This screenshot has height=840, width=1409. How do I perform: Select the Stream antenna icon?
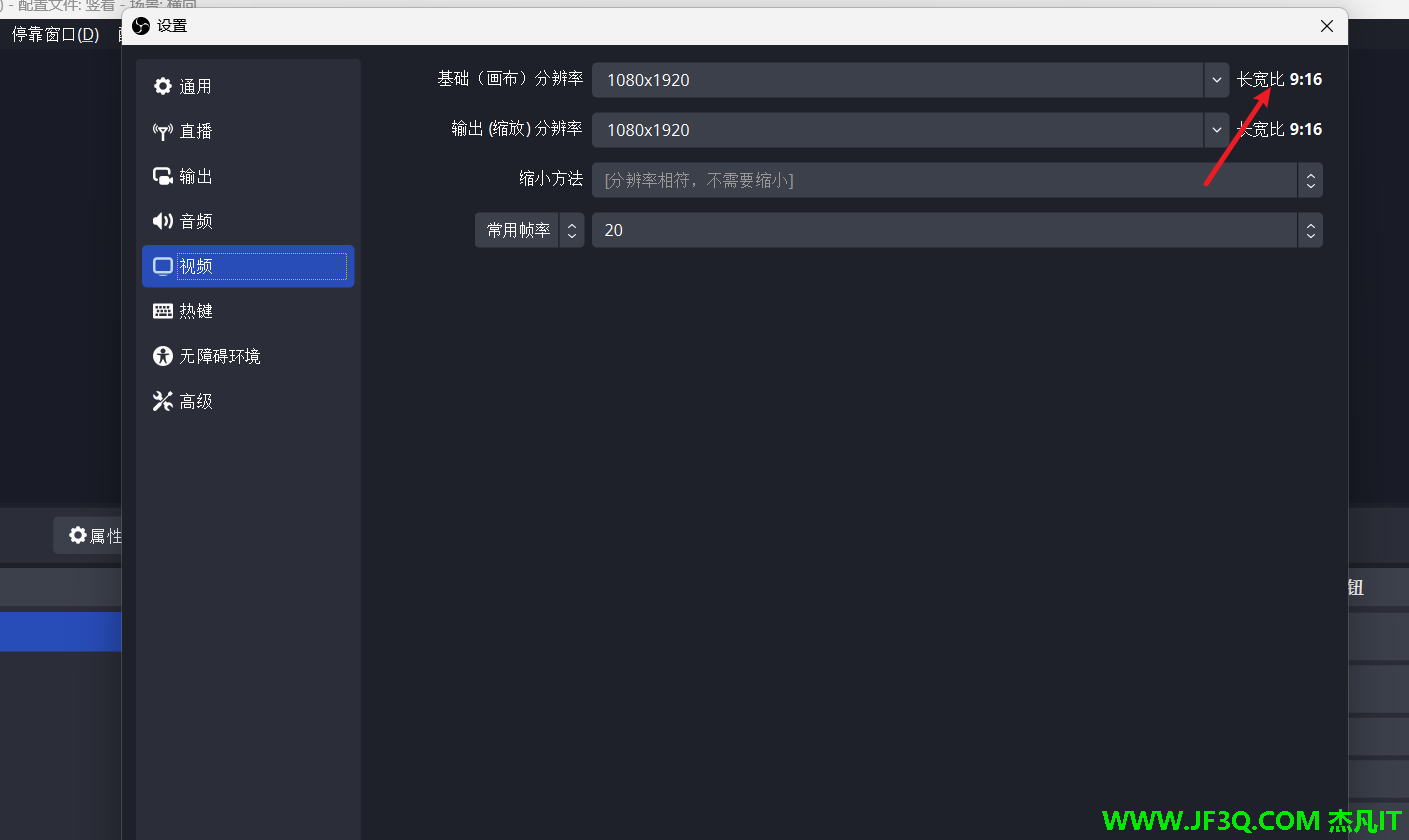pos(163,131)
